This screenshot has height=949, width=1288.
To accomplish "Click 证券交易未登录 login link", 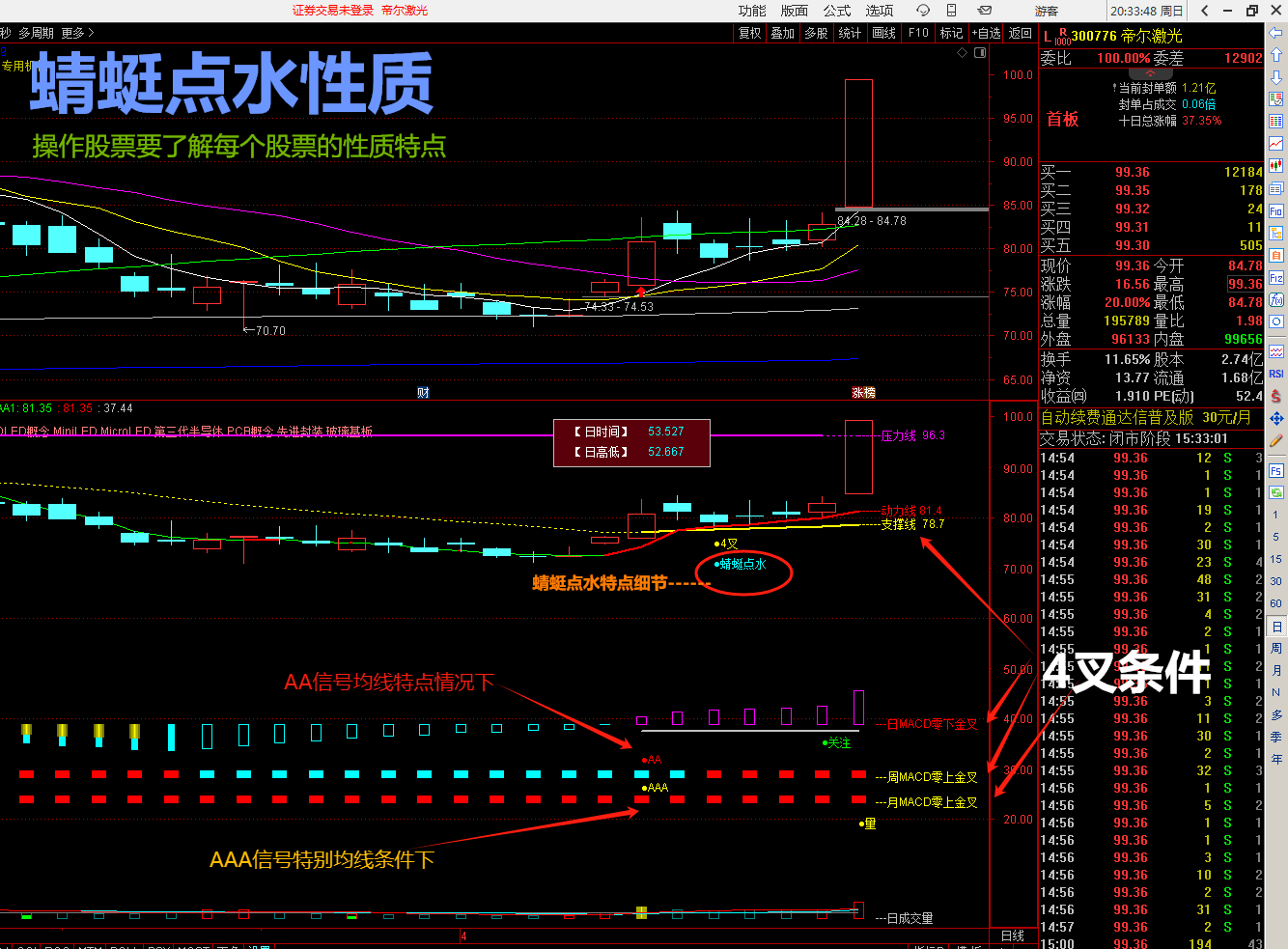I will click(x=333, y=11).
